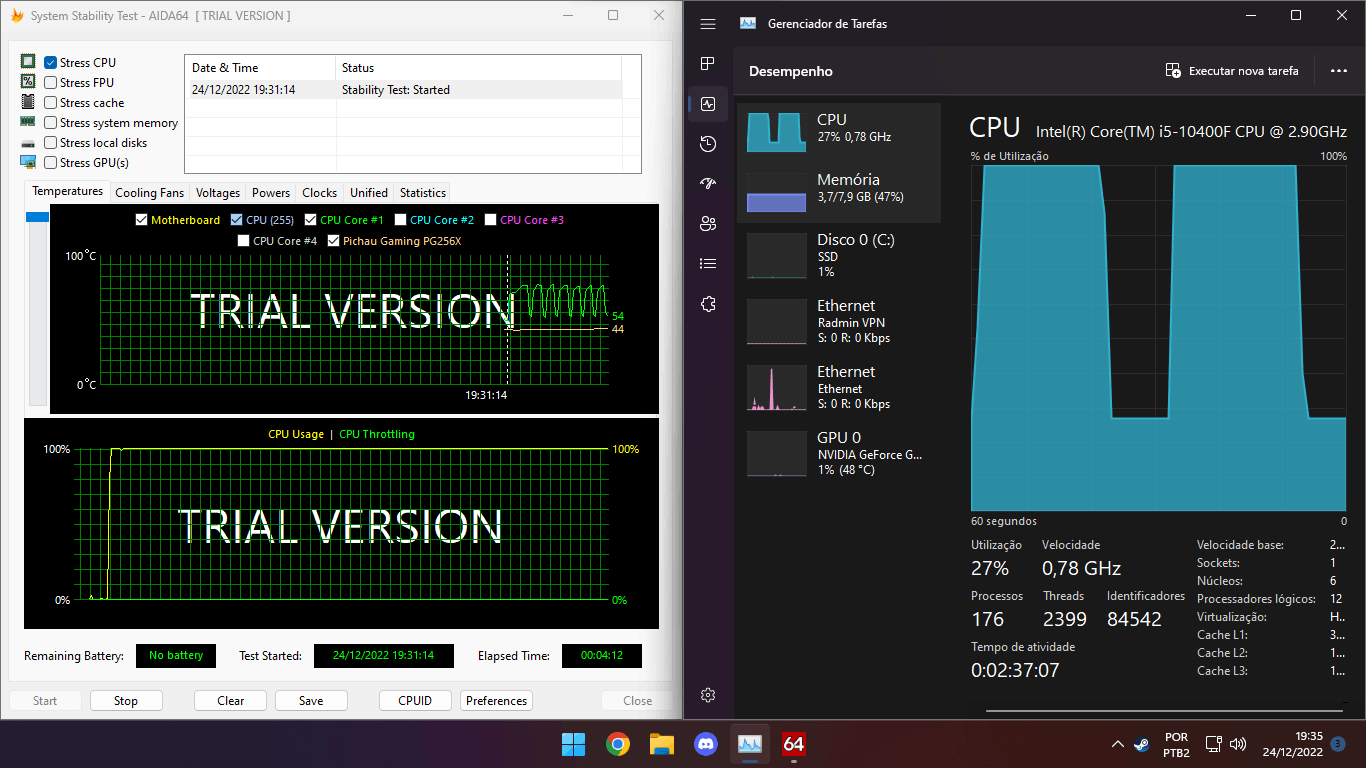Click the Stress CPU chip icon in AIDA64

pyautogui.click(x=28, y=62)
